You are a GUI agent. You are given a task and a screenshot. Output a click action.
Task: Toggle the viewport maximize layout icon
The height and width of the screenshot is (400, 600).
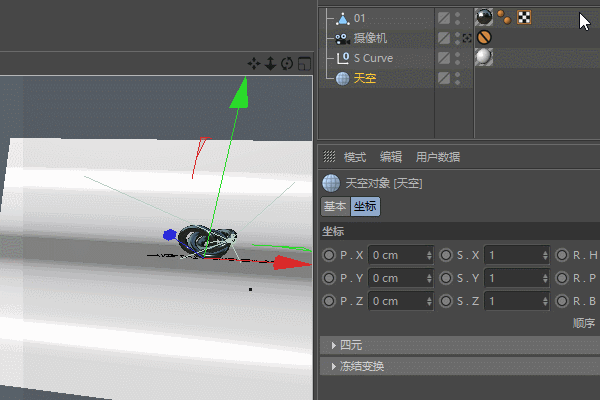point(305,64)
